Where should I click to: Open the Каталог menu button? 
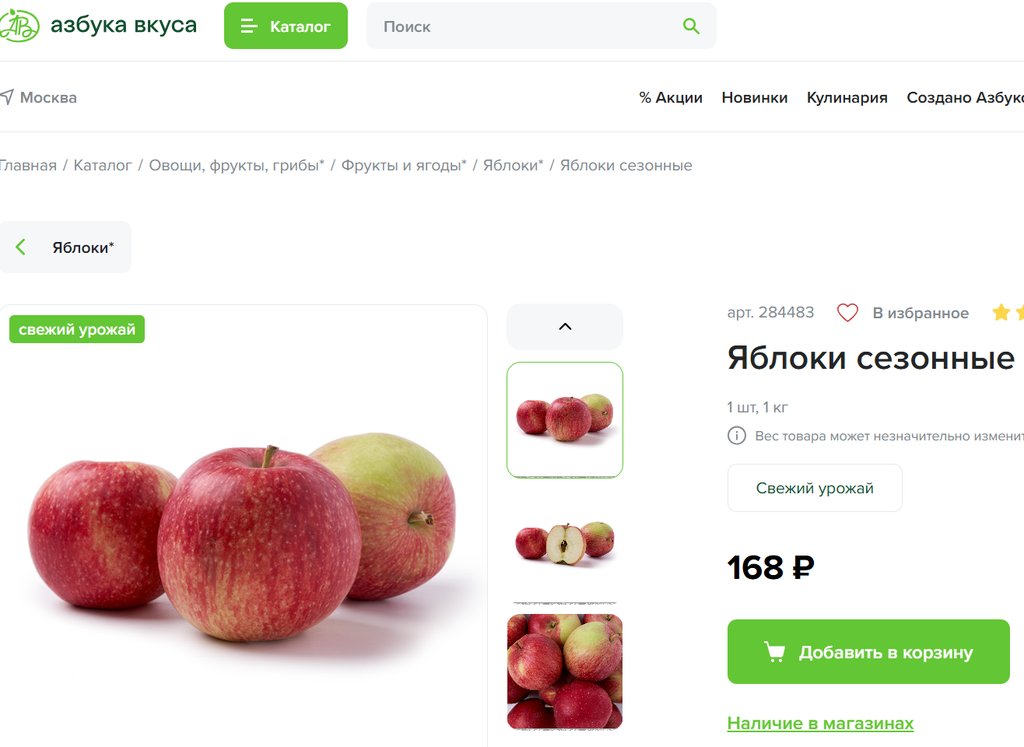[x=286, y=25]
